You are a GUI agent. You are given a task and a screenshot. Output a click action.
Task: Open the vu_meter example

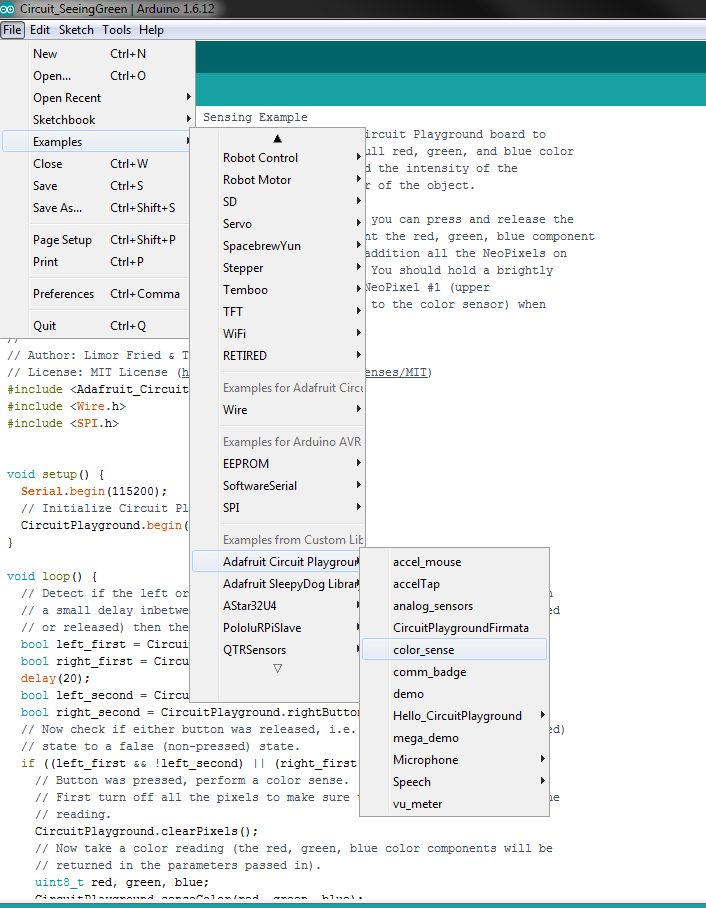tap(454, 804)
